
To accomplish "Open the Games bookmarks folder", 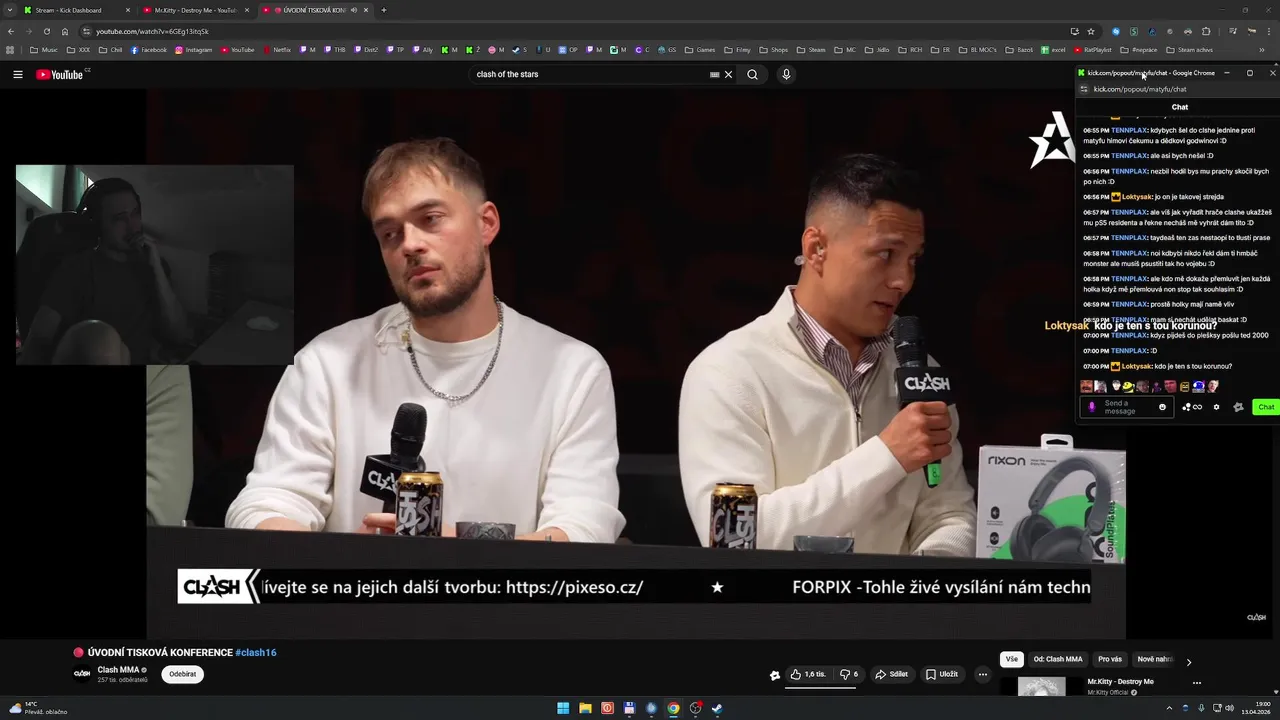I will click(x=700, y=49).
